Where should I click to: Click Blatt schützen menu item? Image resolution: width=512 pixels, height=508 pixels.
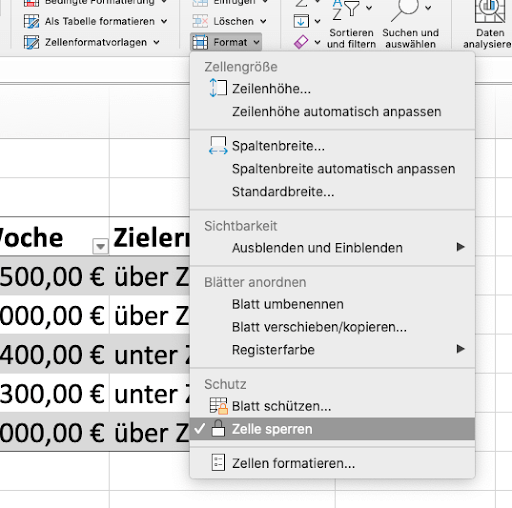pos(332,406)
